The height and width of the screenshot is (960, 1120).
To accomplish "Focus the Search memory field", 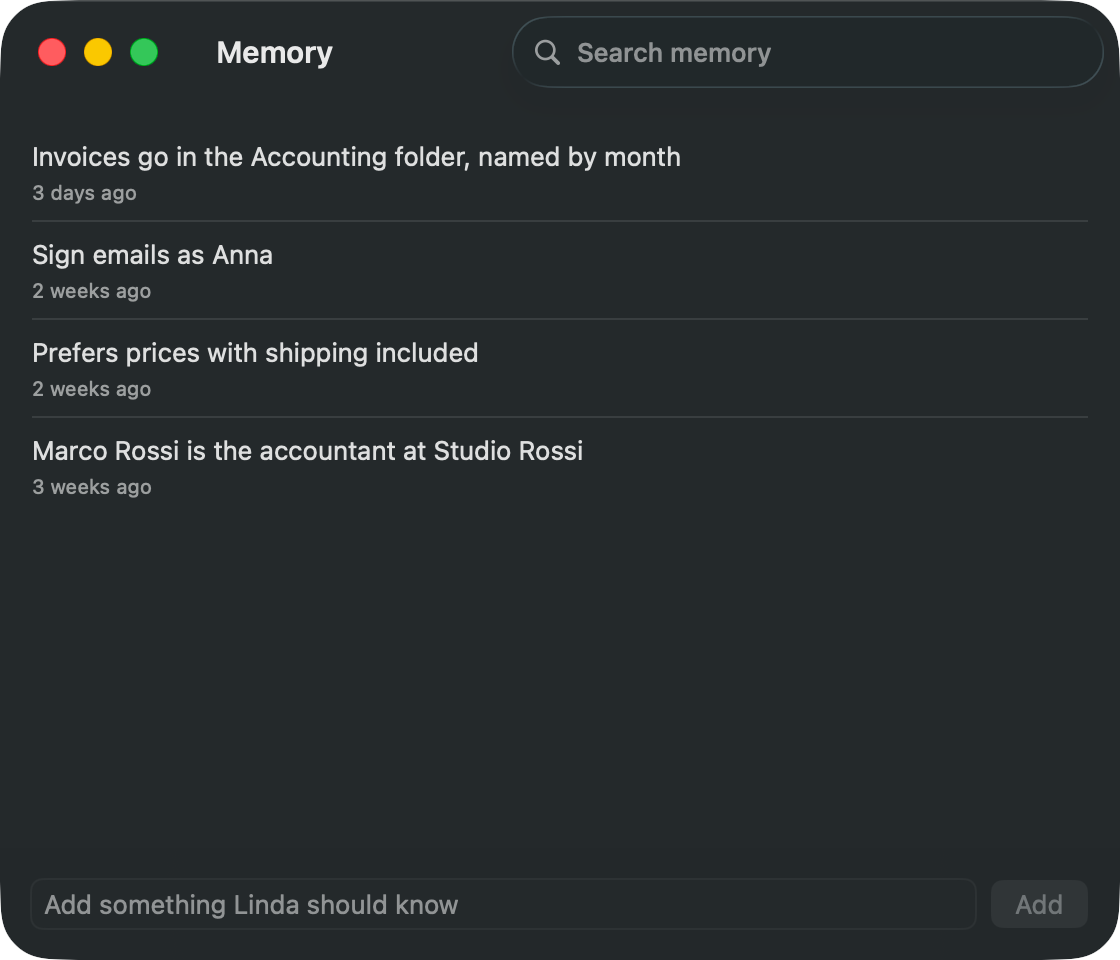I will point(807,52).
